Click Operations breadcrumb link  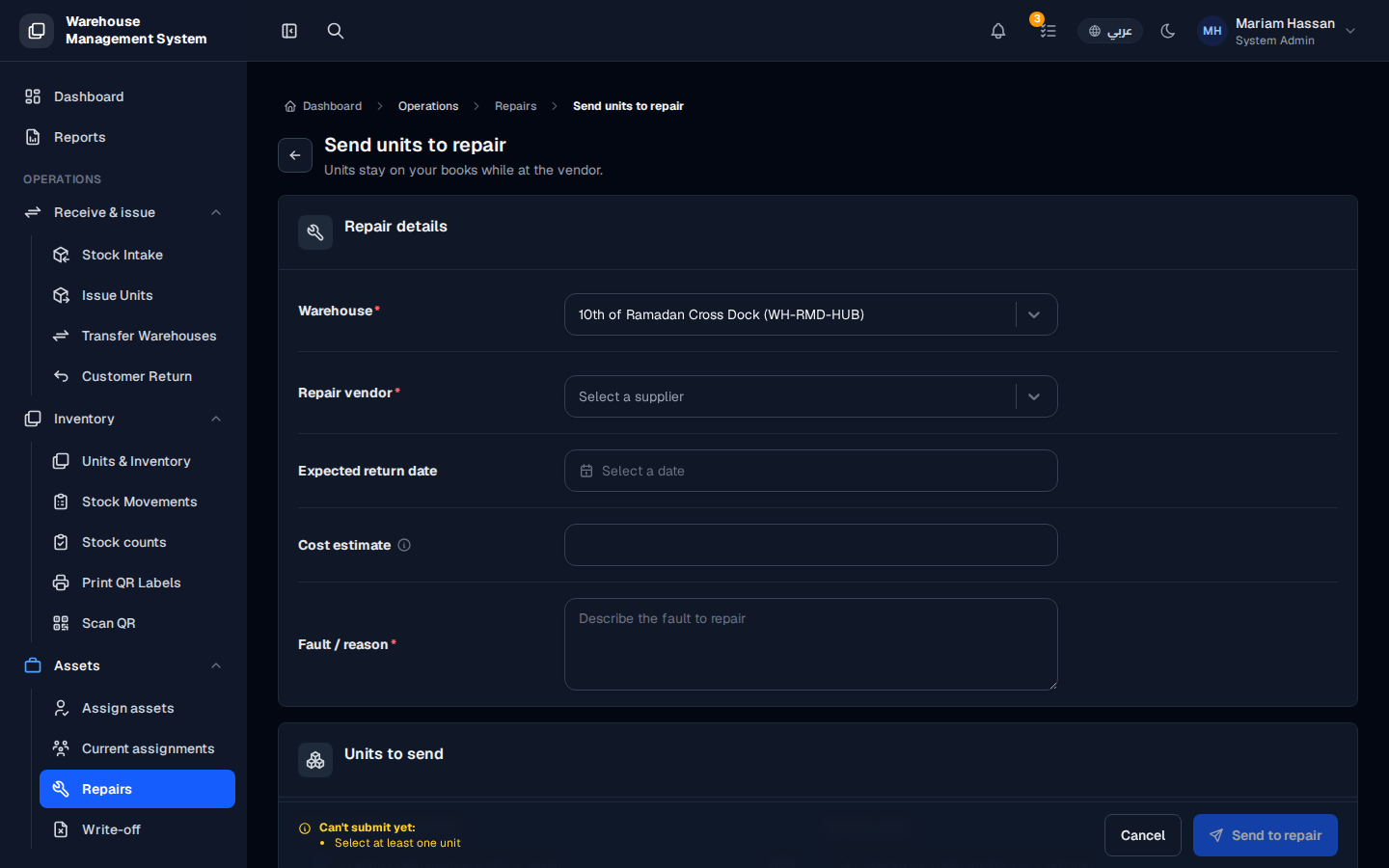(x=428, y=106)
